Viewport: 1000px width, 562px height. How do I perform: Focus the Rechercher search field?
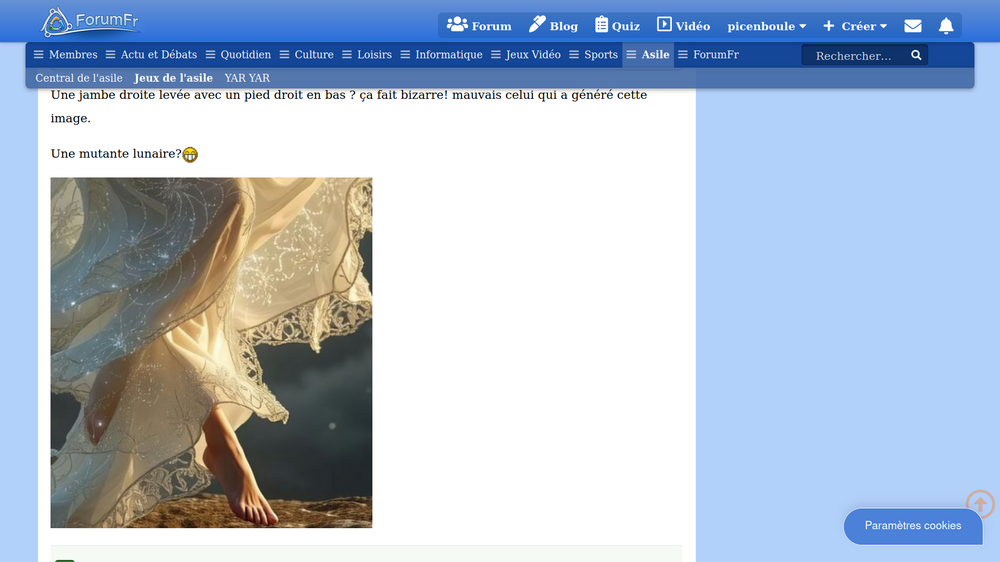point(855,56)
